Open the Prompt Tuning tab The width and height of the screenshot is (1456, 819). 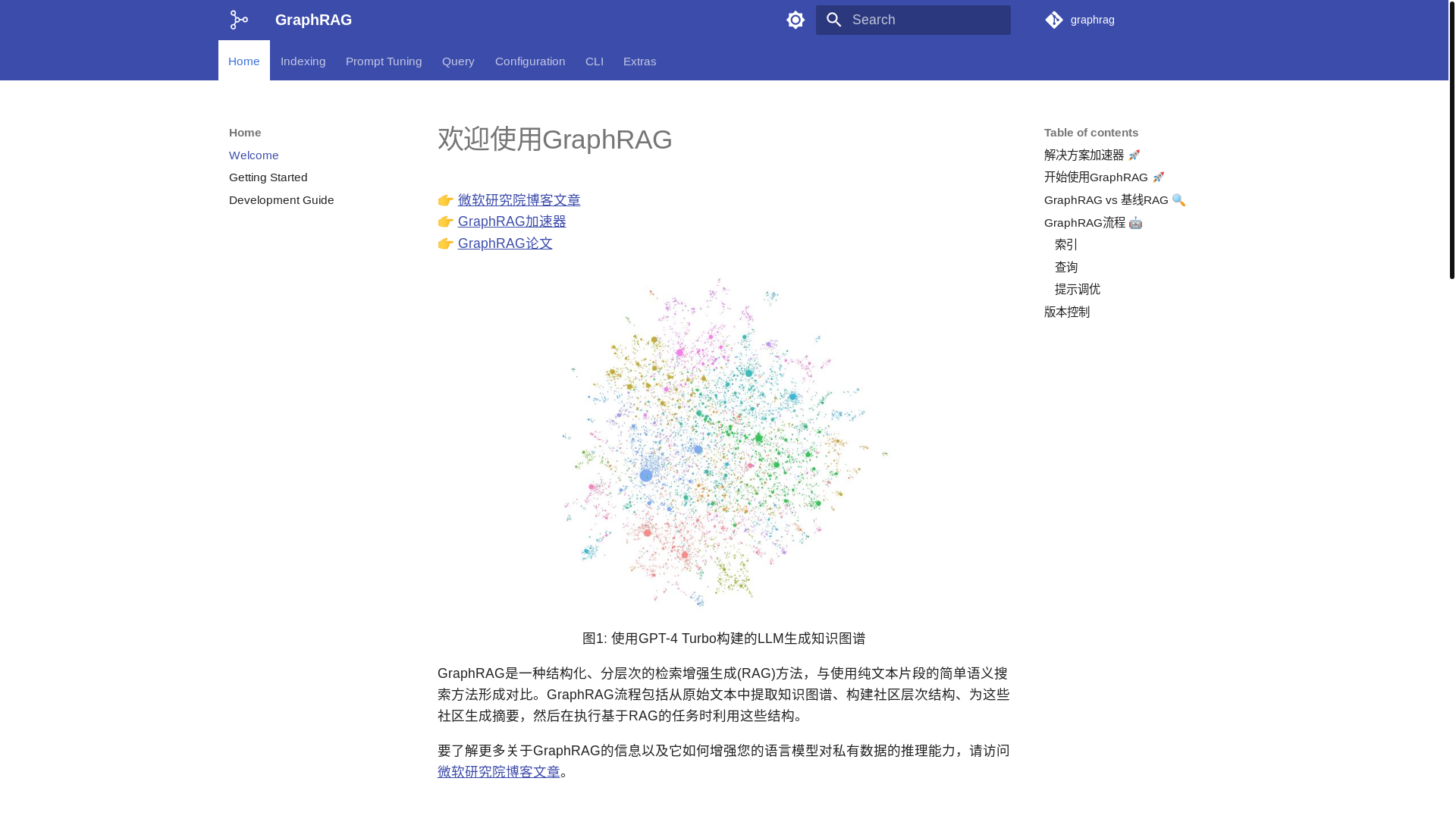click(384, 61)
